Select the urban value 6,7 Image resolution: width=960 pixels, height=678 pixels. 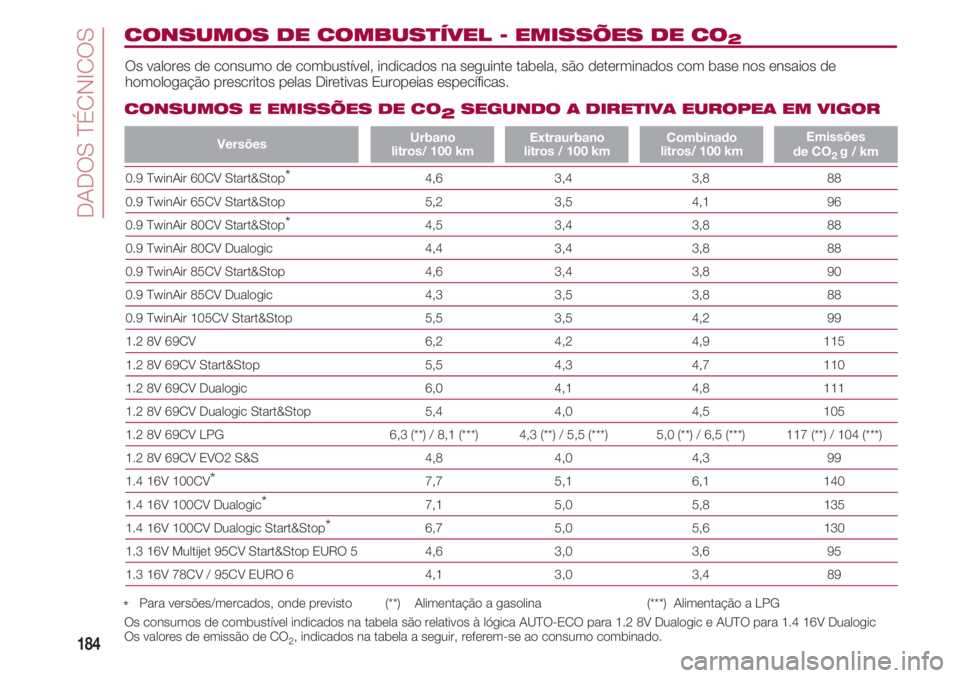pyautogui.click(x=433, y=528)
